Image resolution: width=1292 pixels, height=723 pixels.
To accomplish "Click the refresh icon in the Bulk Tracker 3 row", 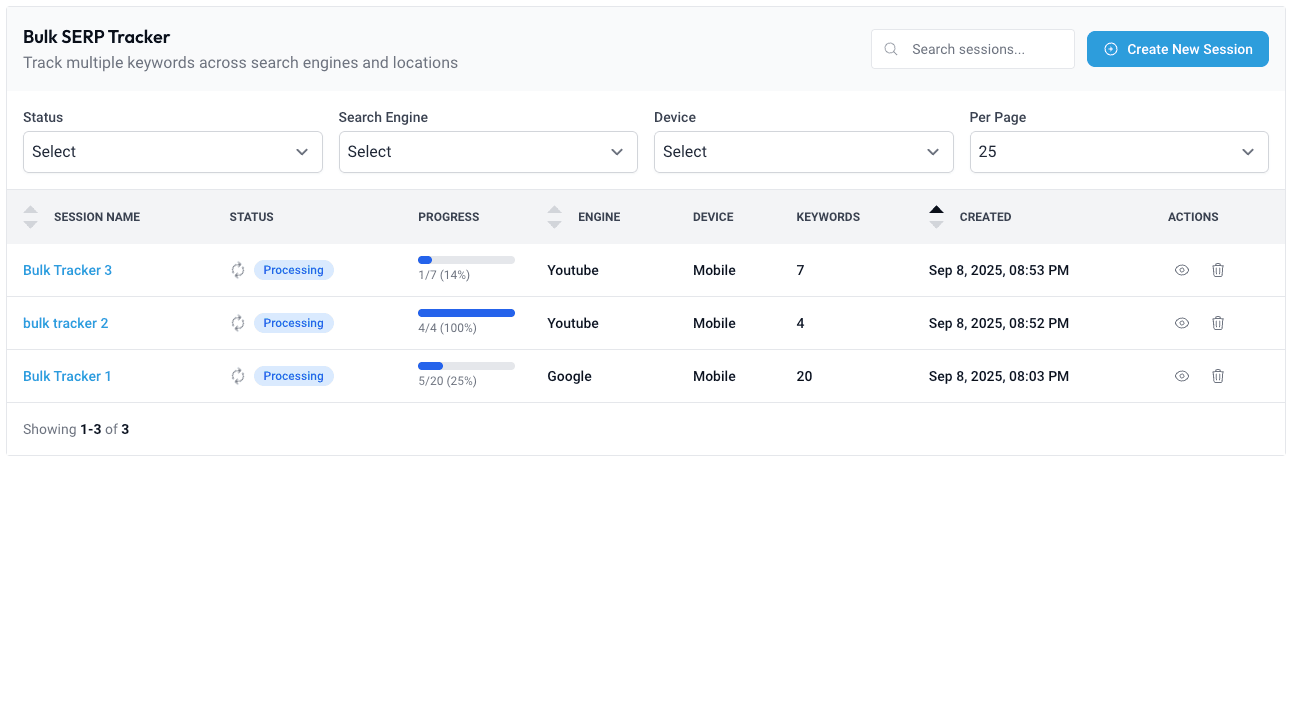I will pos(238,270).
